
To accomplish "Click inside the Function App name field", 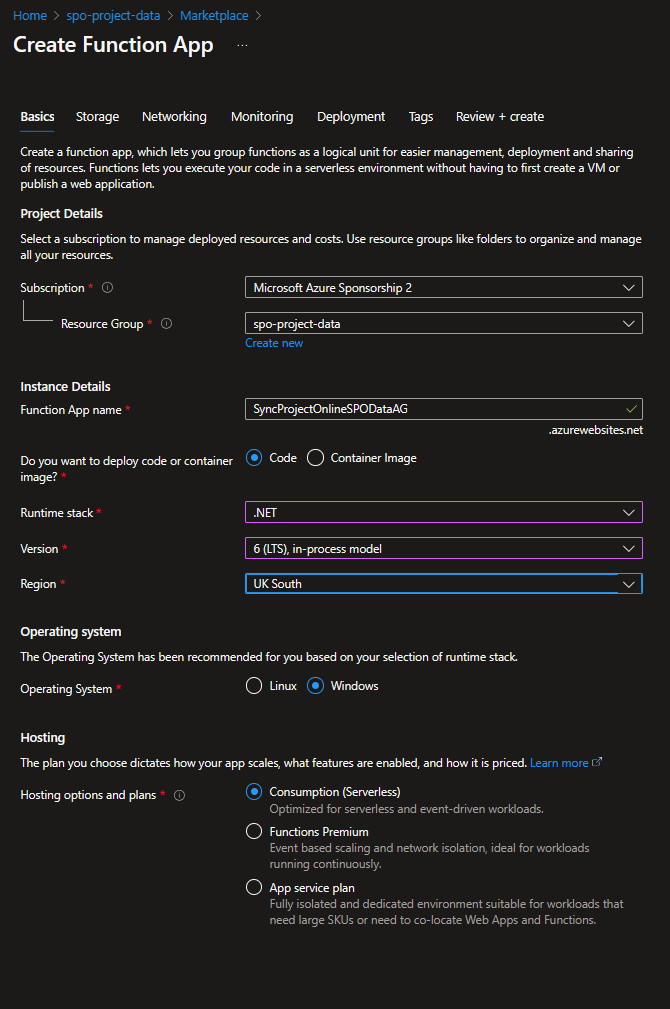I will pyautogui.click(x=420, y=409).
